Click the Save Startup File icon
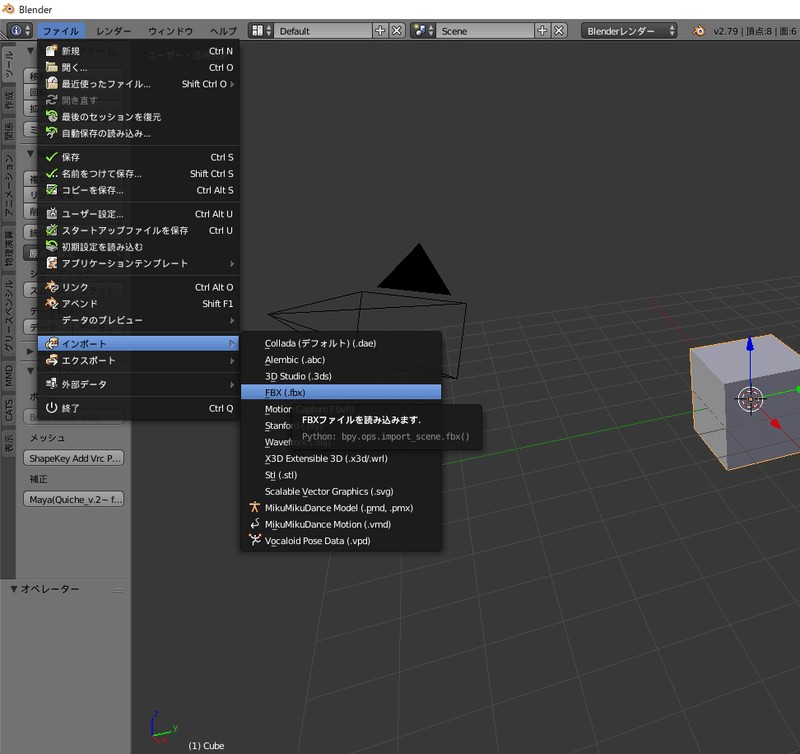 point(51,230)
